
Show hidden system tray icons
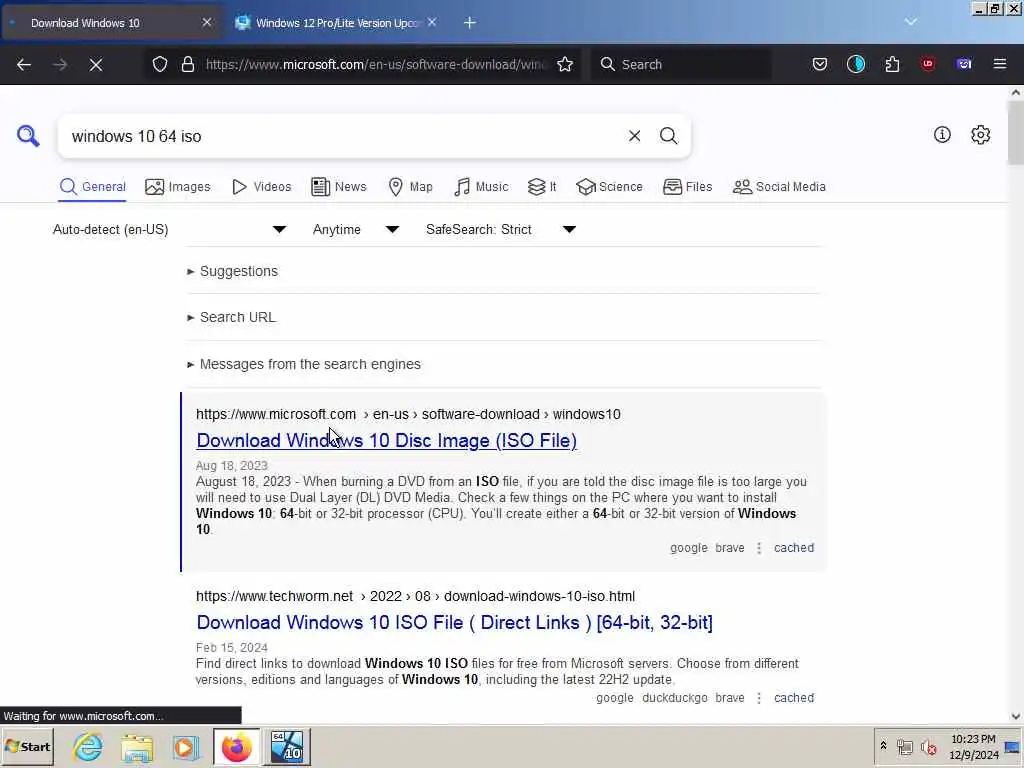click(x=883, y=746)
